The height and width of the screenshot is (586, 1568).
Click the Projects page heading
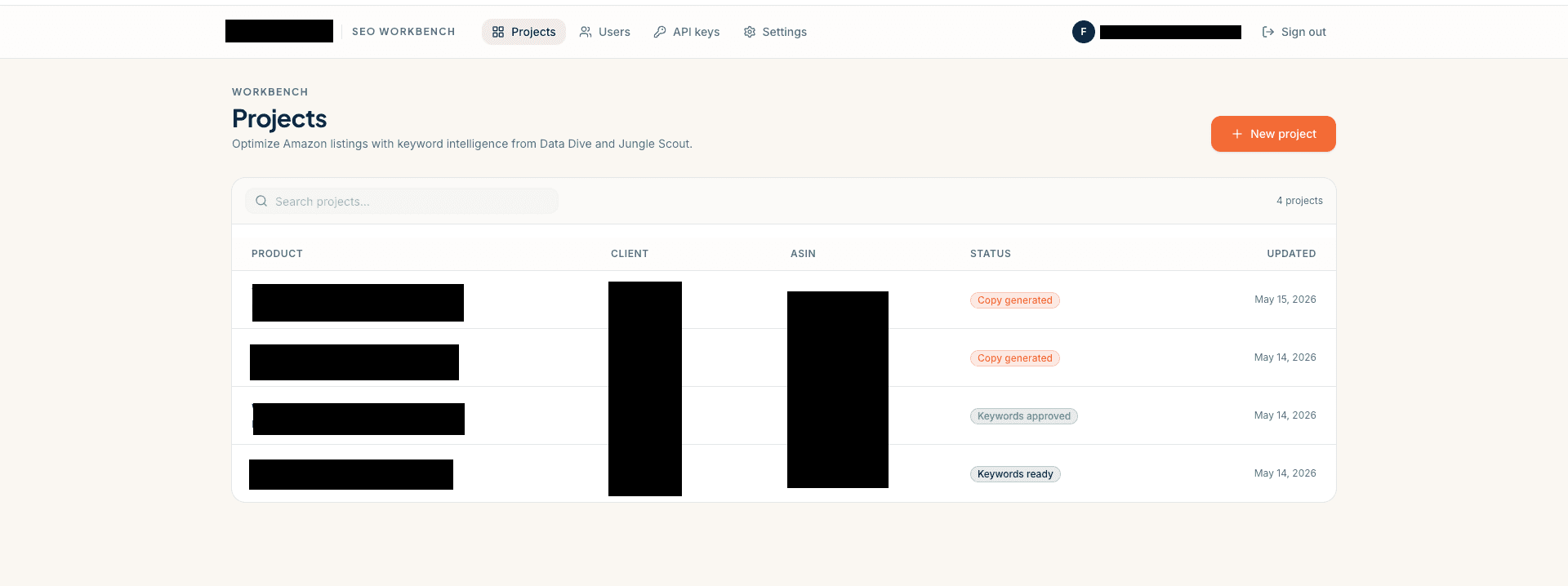pyautogui.click(x=279, y=119)
